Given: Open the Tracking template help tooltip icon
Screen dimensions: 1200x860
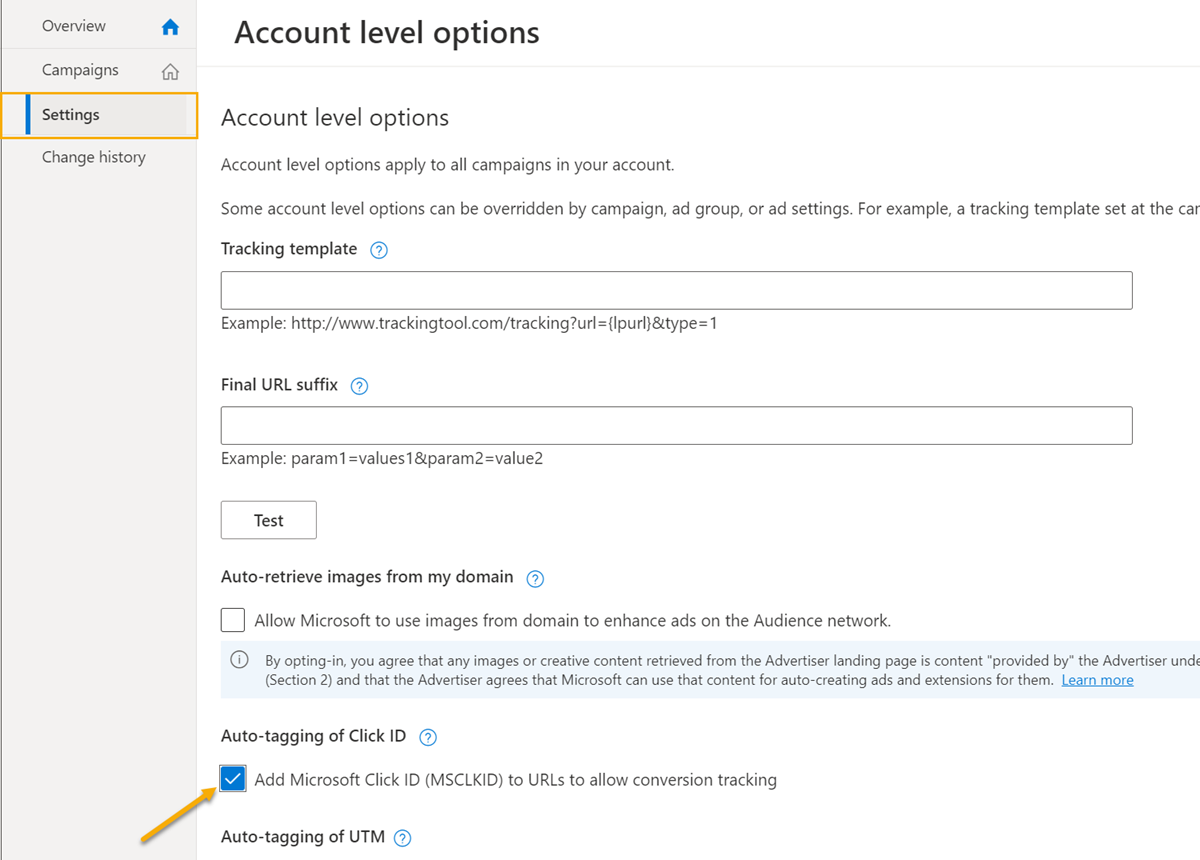Looking at the screenshot, I should (x=379, y=250).
